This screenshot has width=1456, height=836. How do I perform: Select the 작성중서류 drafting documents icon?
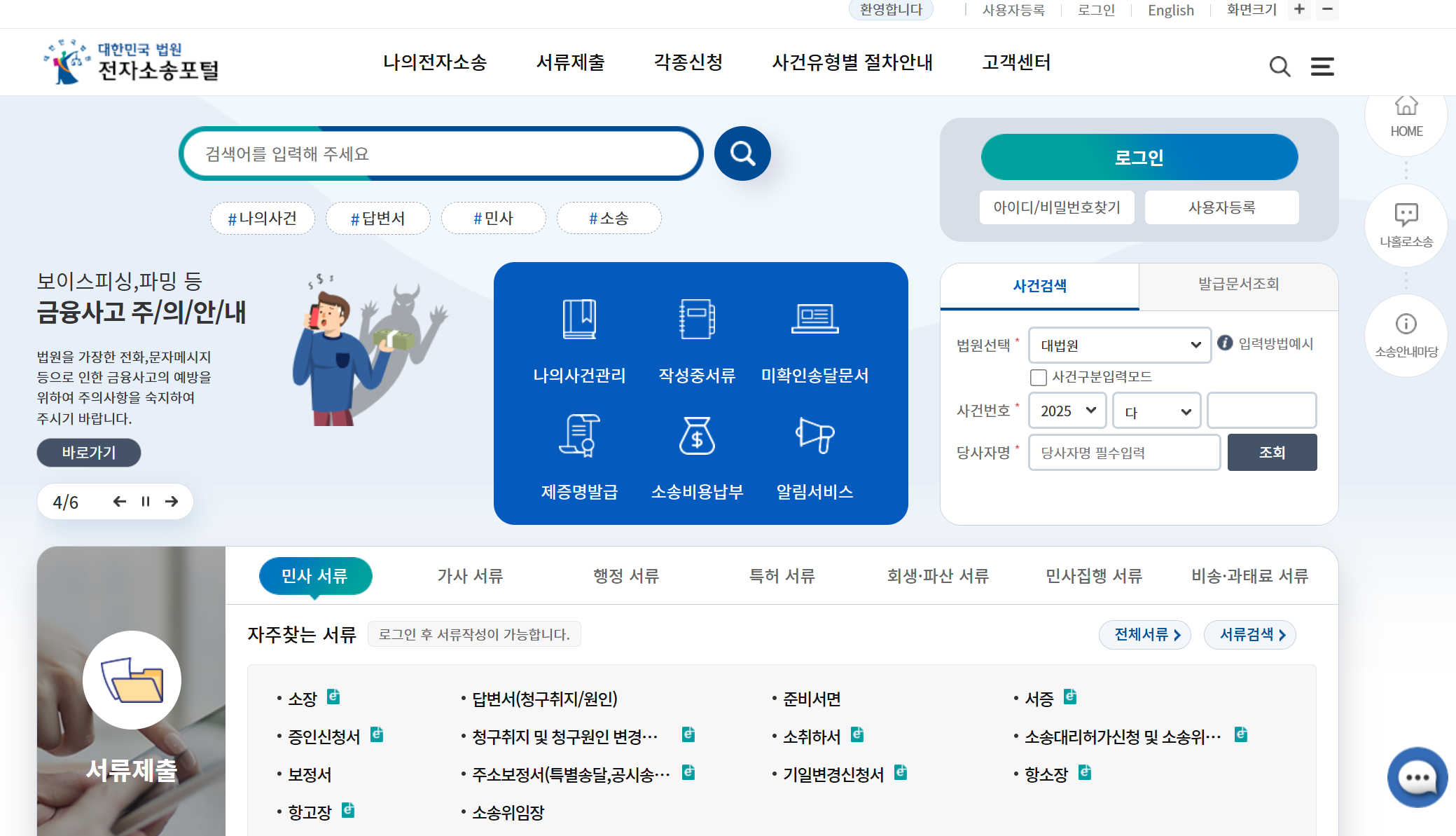pos(697,336)
